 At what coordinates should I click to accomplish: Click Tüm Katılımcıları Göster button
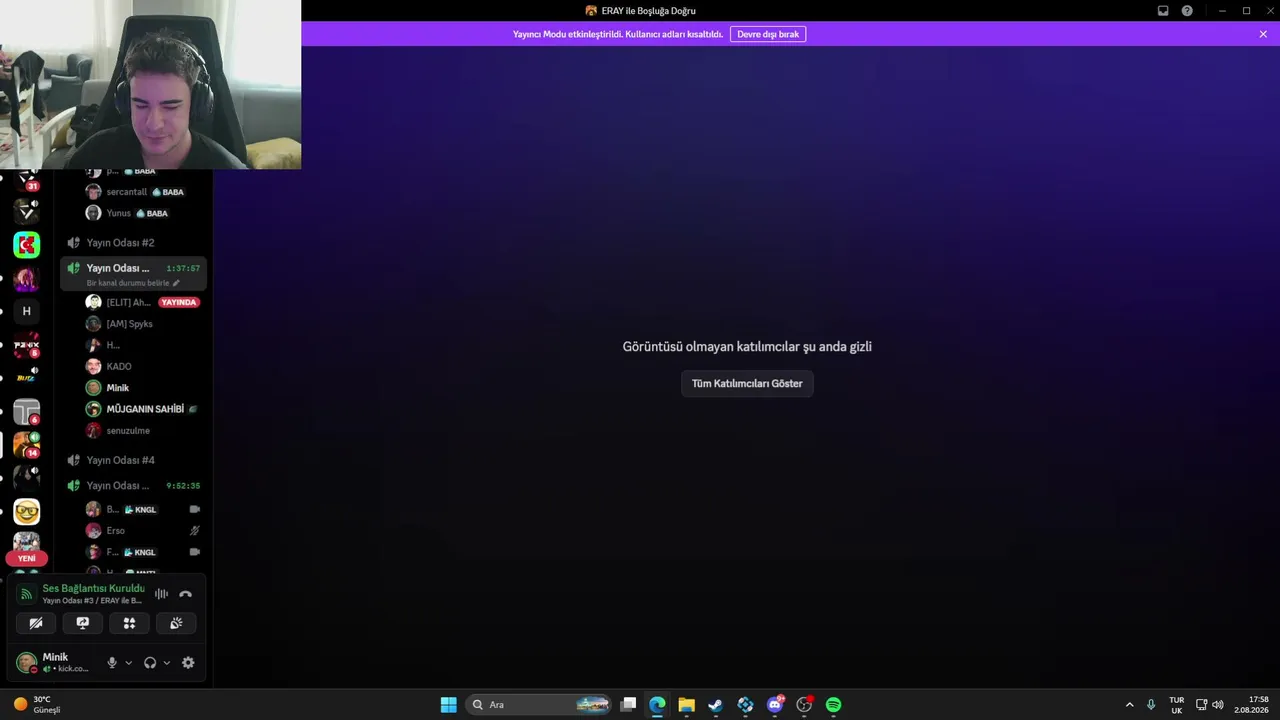point(747,384)
